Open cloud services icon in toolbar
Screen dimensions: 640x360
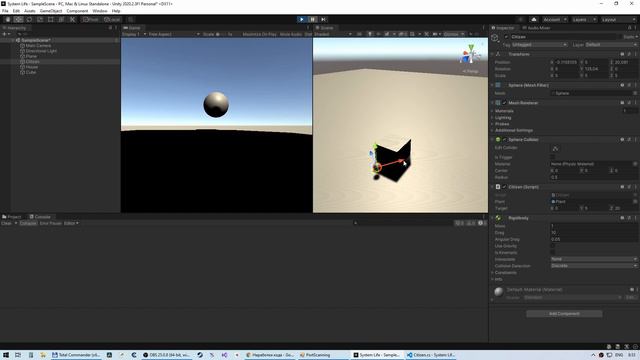click(534, 20)
